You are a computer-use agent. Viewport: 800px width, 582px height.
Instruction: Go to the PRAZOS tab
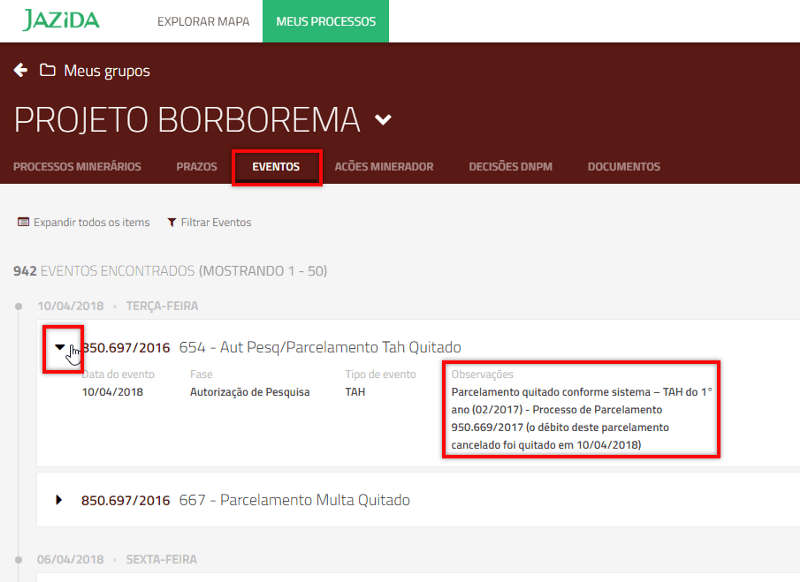point(196,167)
